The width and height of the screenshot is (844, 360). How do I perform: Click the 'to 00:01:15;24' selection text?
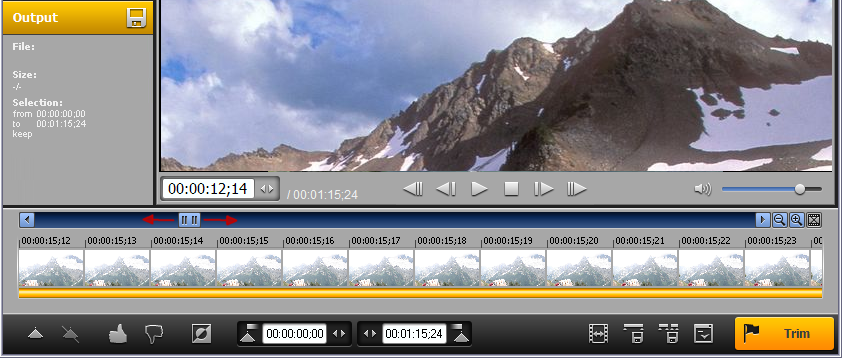point(49,124)
